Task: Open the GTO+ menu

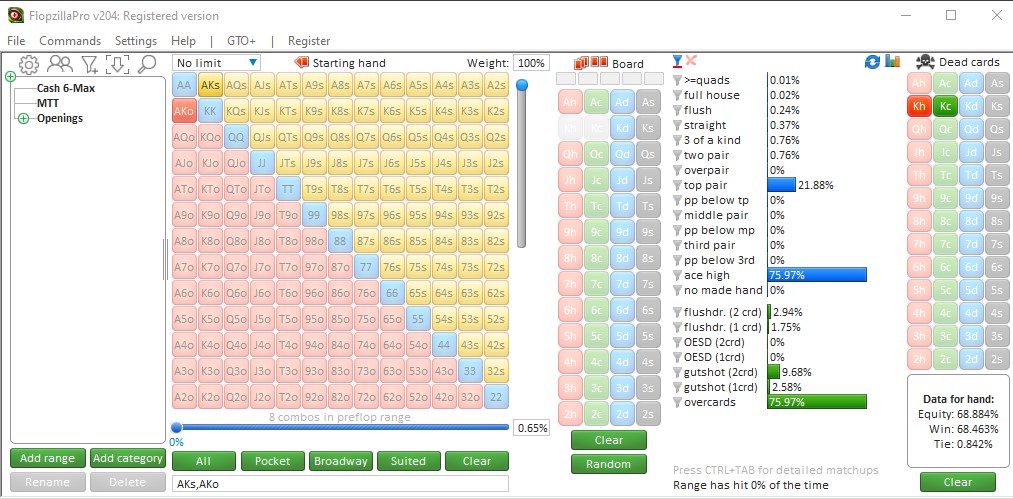Action: click(x=241, y=41)
